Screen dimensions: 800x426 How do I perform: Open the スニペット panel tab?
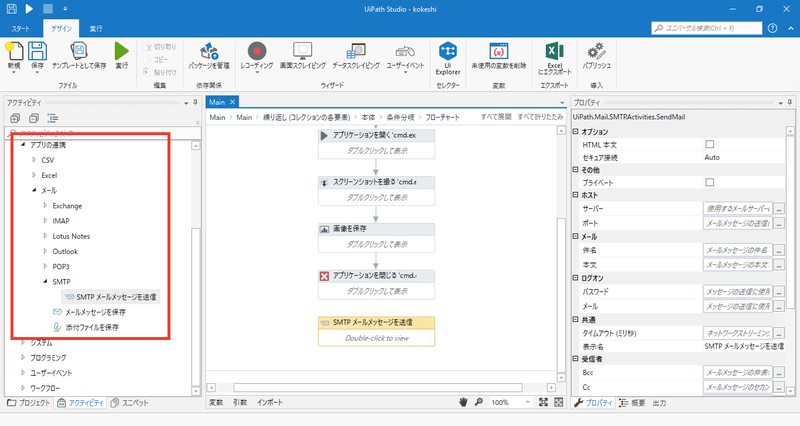tap(129, 403)
